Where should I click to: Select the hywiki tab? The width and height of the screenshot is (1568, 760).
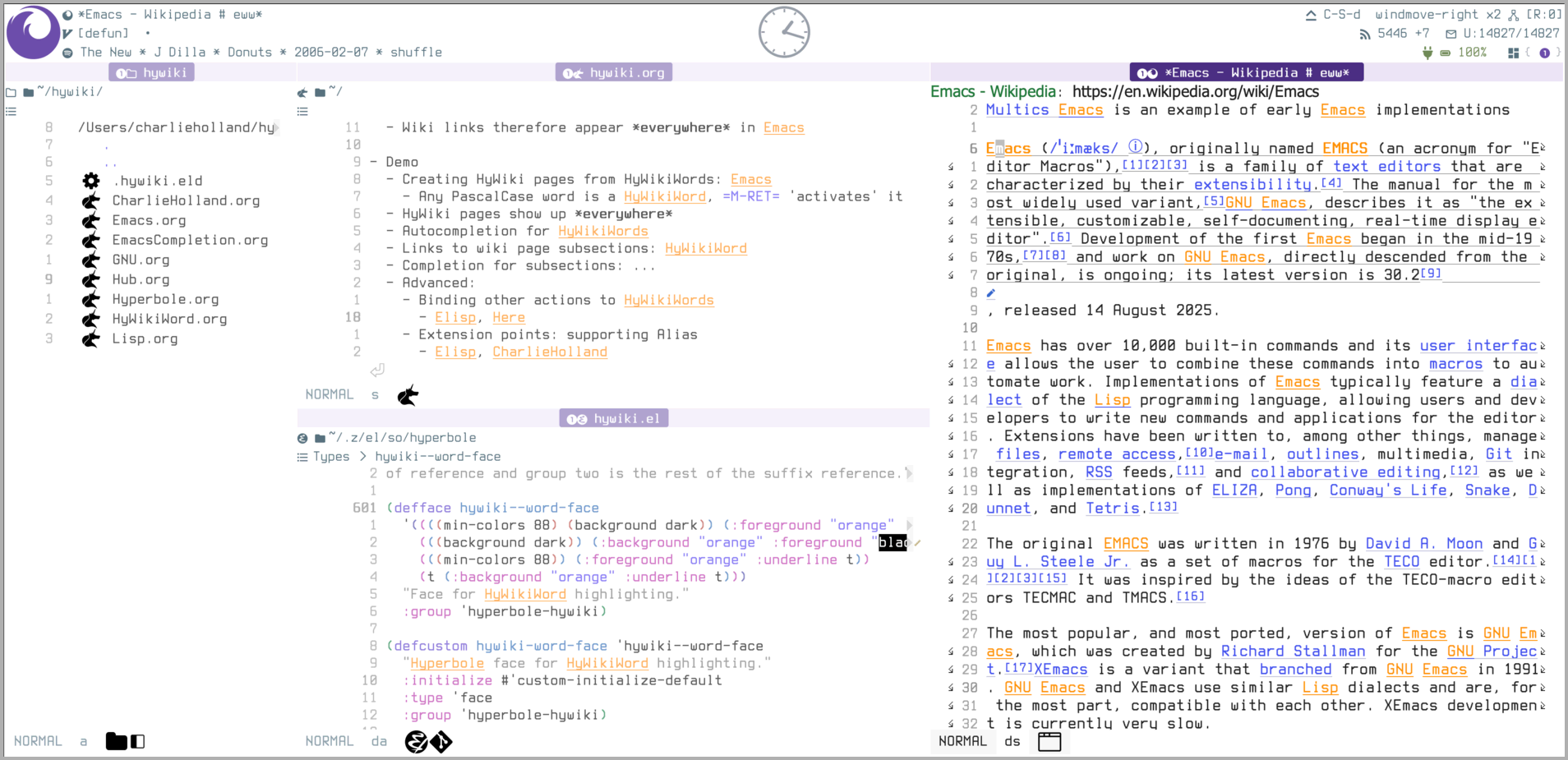tap(153, 73)
